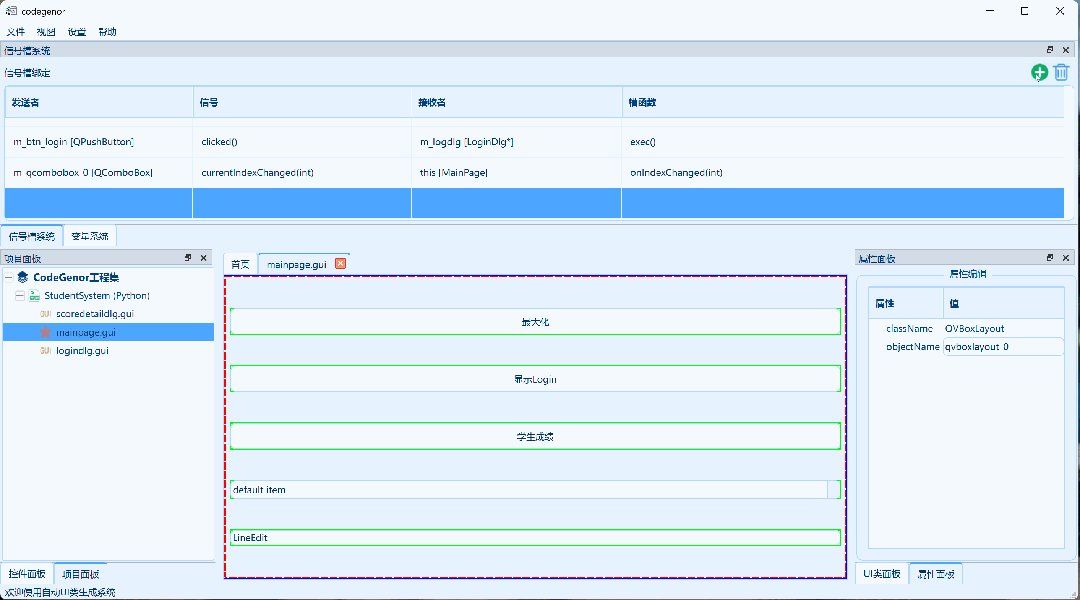1080x600 pixels.
Task: Switch to the 项目面板 tab
Action: [x=81, y=574]
